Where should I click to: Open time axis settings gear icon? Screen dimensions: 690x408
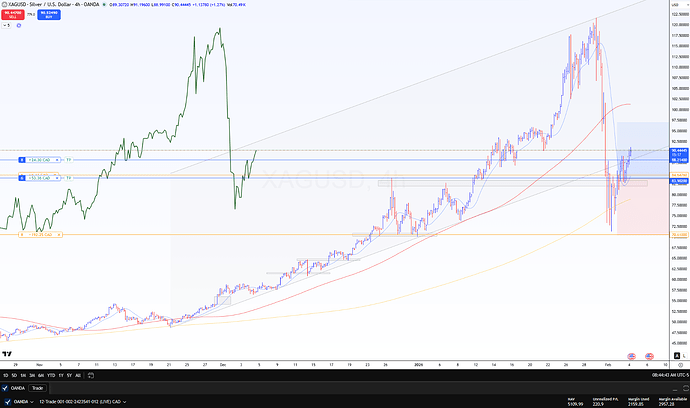point(680,365)
